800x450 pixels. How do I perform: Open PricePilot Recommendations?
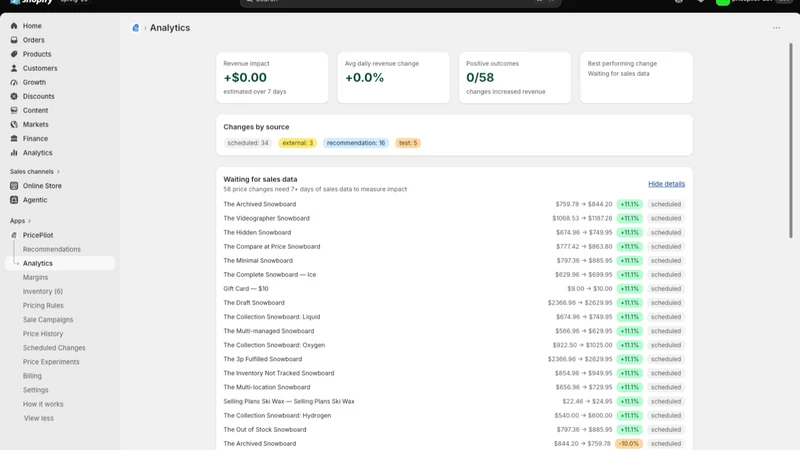[52, 249]
